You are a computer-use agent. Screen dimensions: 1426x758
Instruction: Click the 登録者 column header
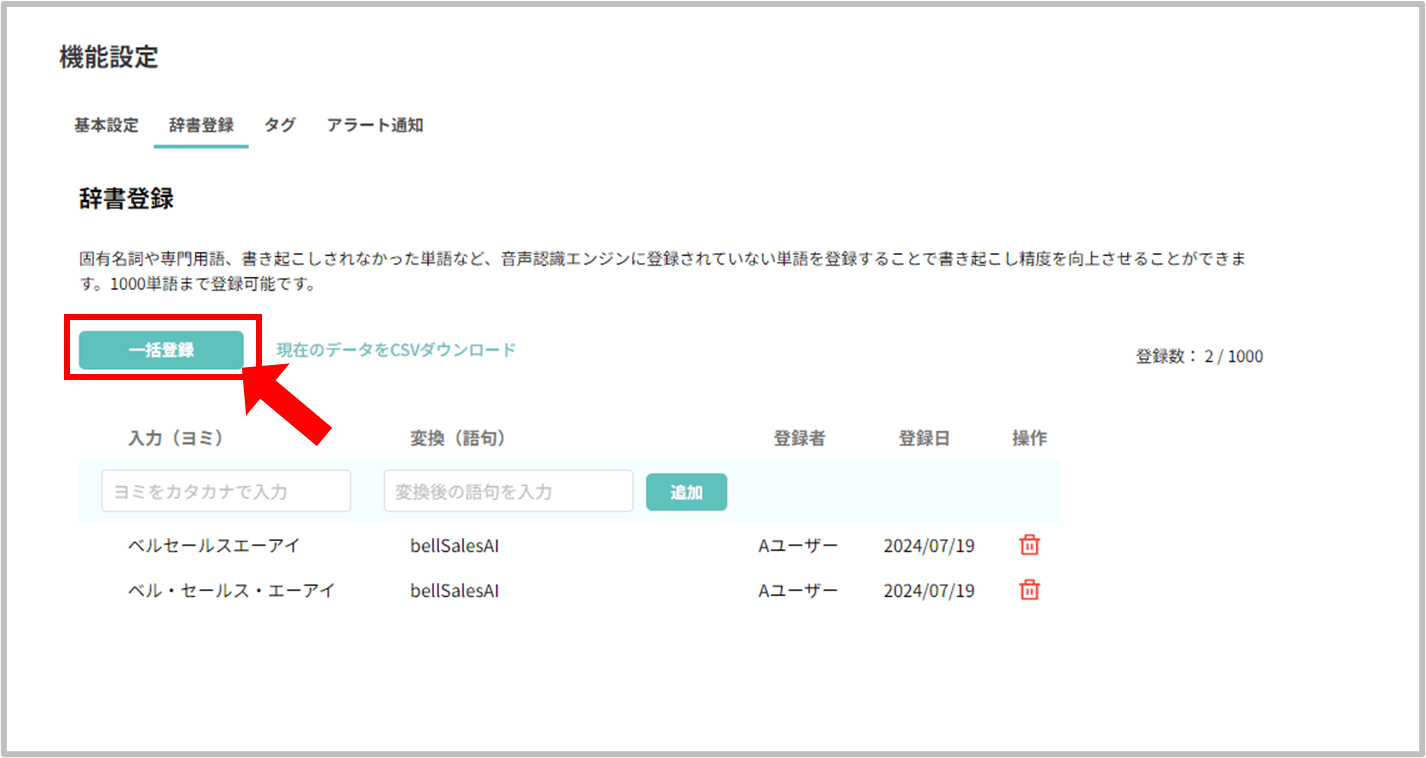pyautogui.click(x=799, y=438)
